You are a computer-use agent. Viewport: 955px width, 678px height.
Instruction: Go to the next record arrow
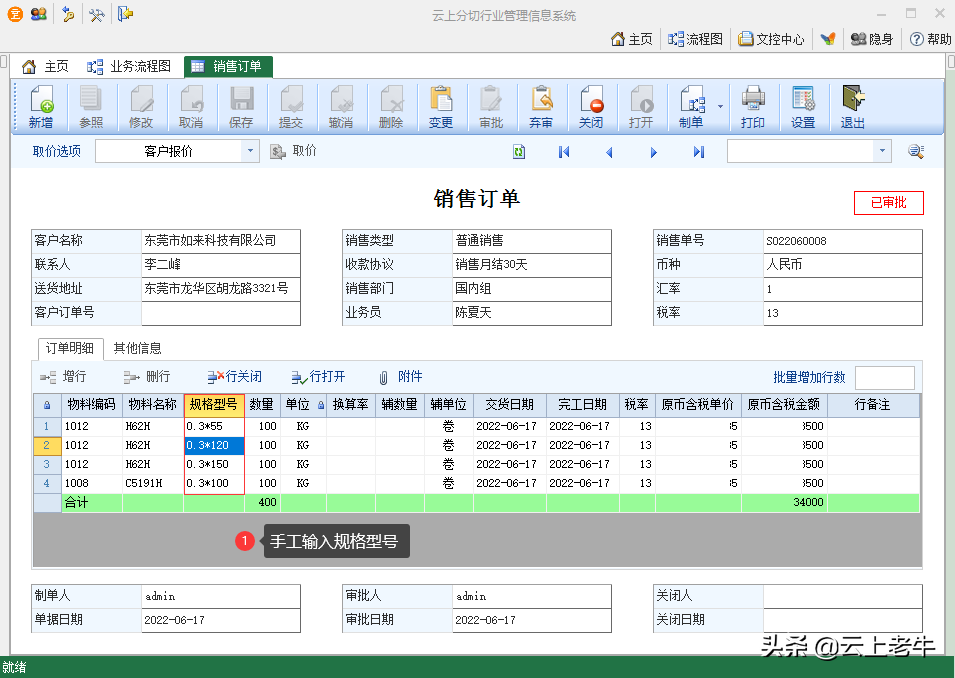[653, 152]
